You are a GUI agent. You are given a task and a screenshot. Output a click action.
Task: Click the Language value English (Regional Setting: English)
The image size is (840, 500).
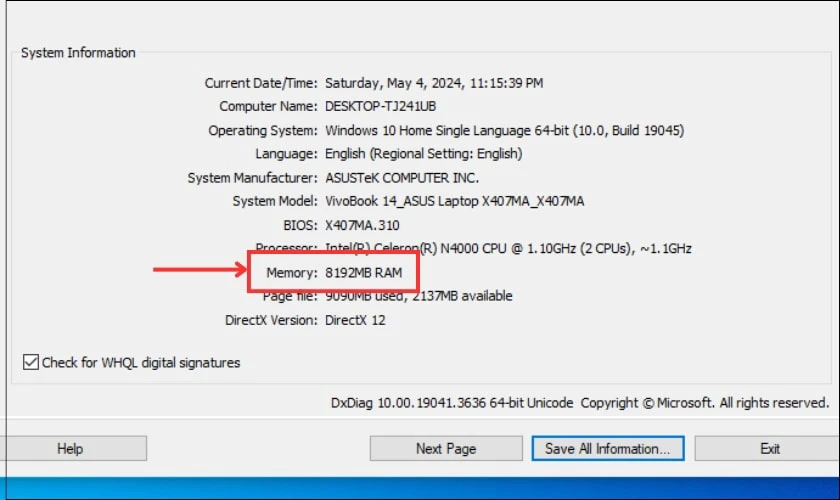(423, 154)
